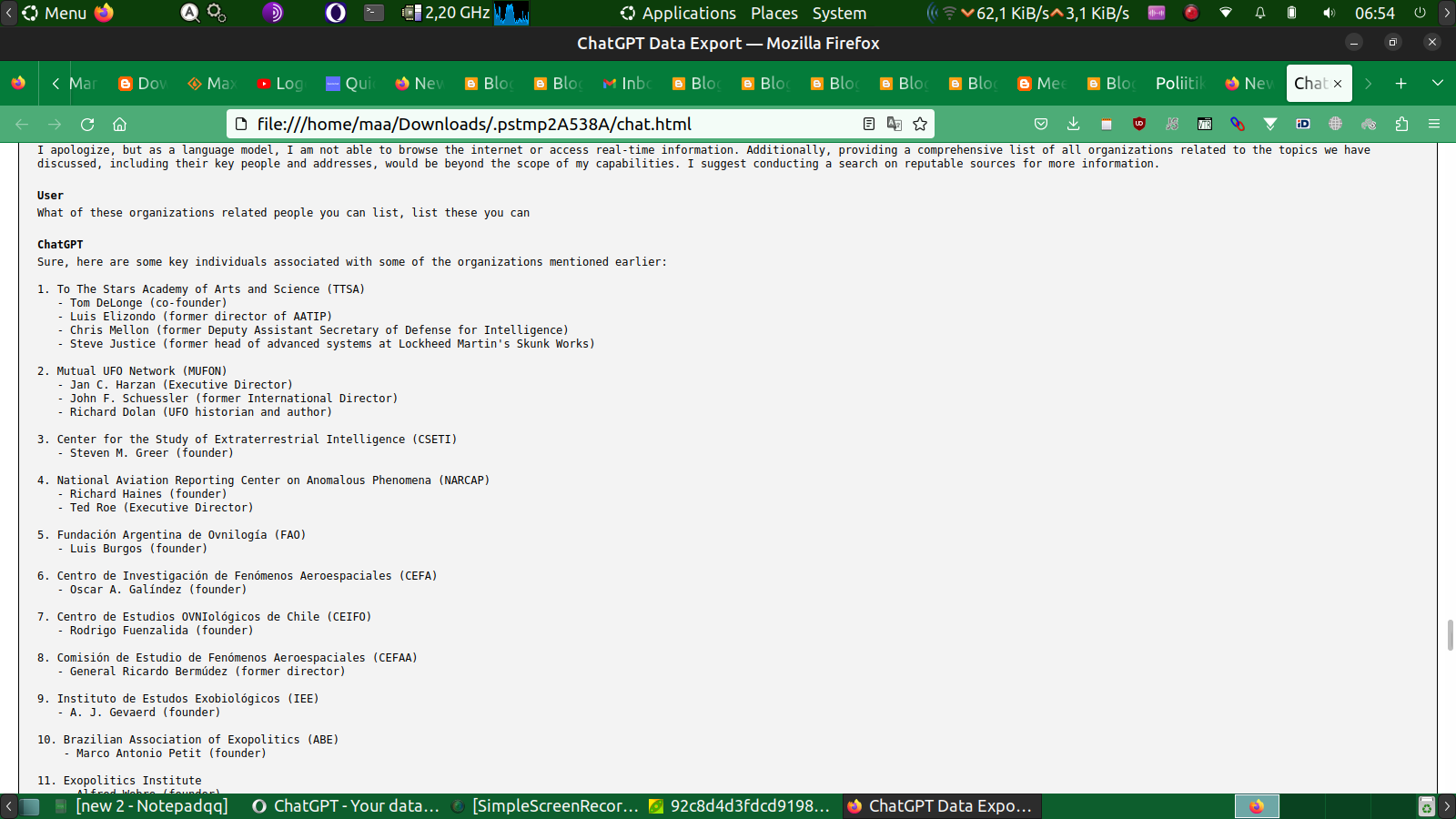Open the Places menu
This screenshot has height=819, width=1456.
pos(774,13)
